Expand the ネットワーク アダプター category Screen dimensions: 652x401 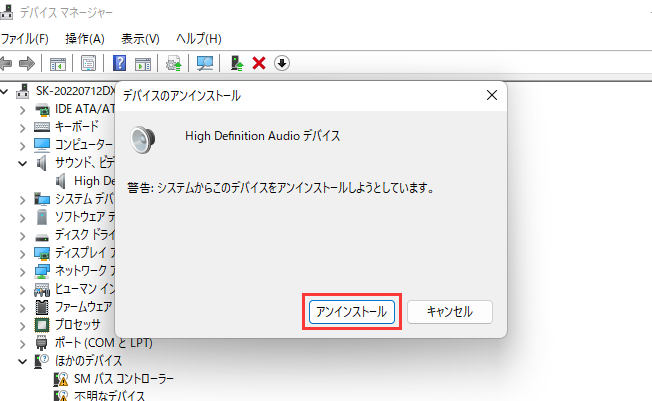[22, 272]
